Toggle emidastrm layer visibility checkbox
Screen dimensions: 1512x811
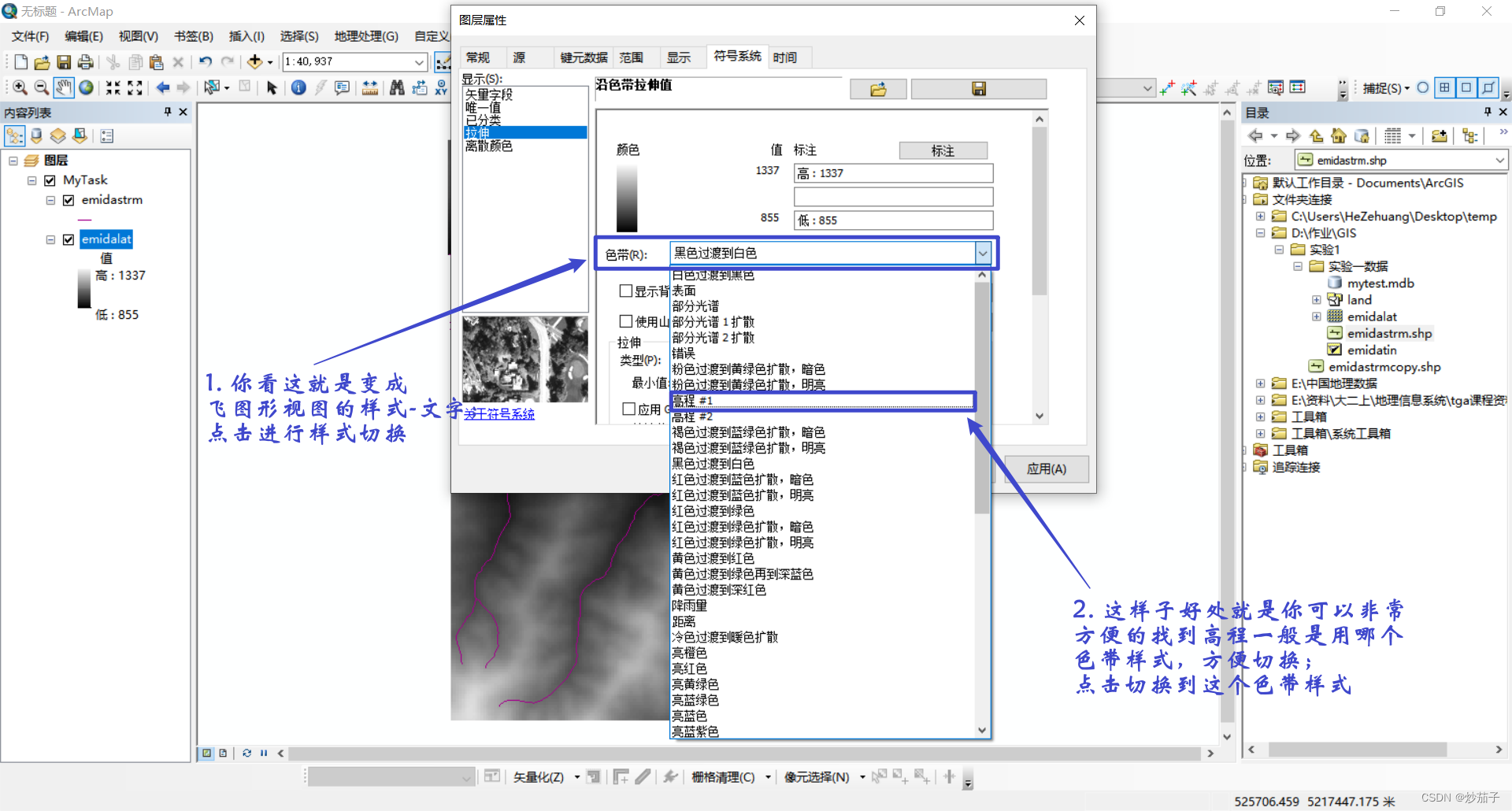tap(69, 200)
